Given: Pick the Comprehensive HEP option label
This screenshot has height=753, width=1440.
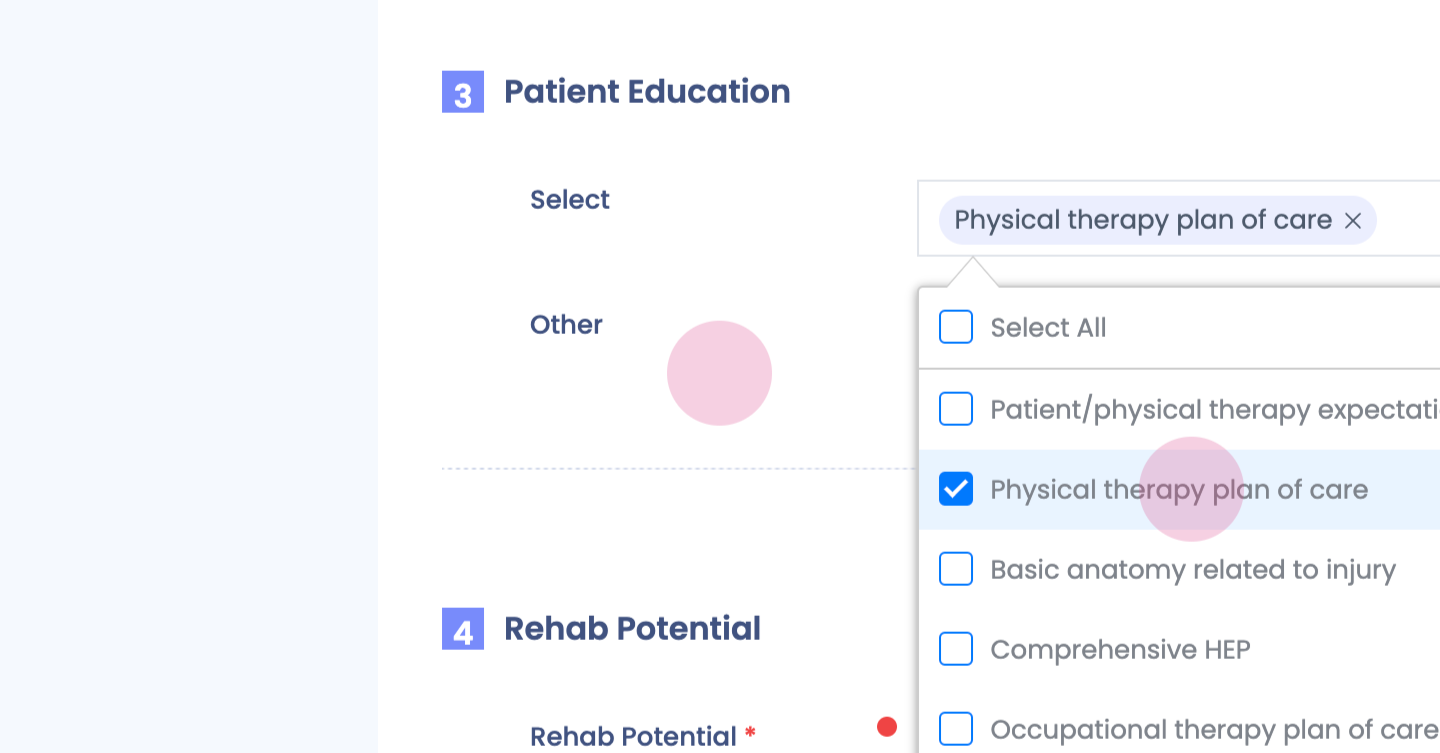Looking at the screenshot, I should click(x=1120, y=650).
